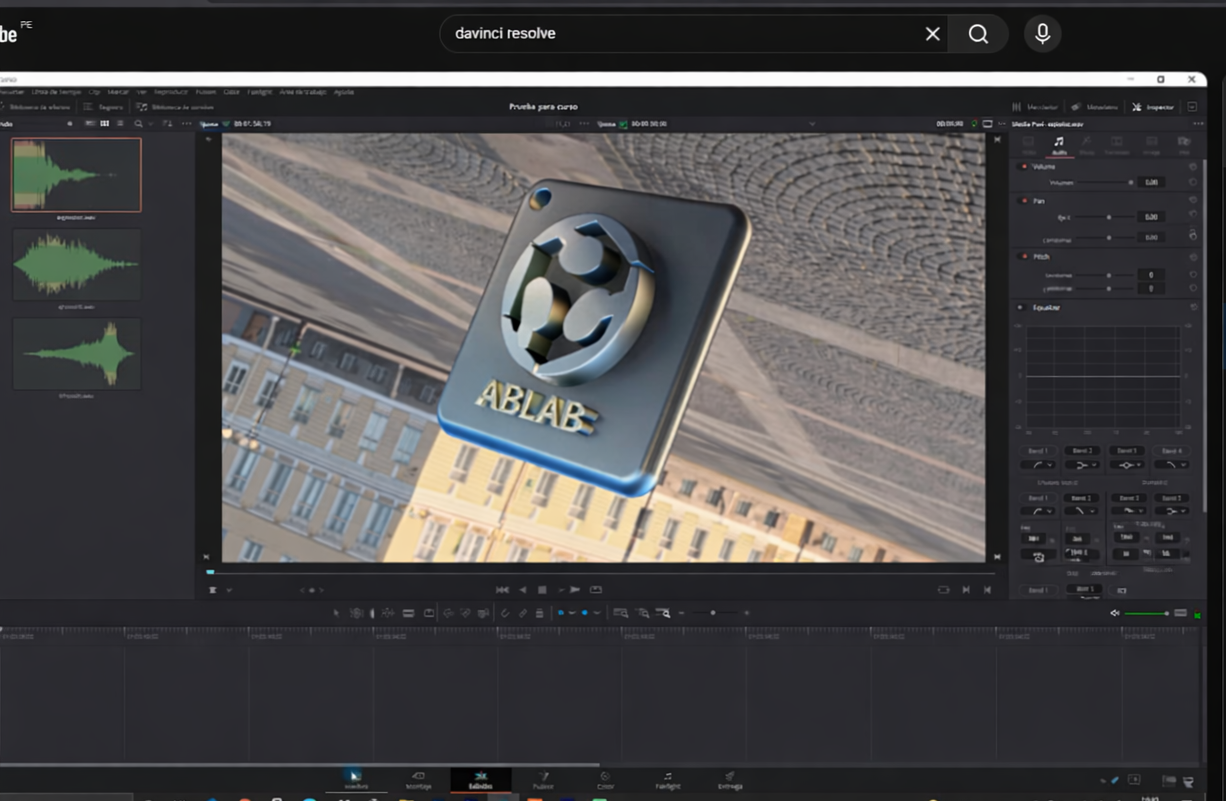Screen dimensions: 1226x801
Task: Open Band 3 filter type dropdown
Action: [x=1127, y=465]
